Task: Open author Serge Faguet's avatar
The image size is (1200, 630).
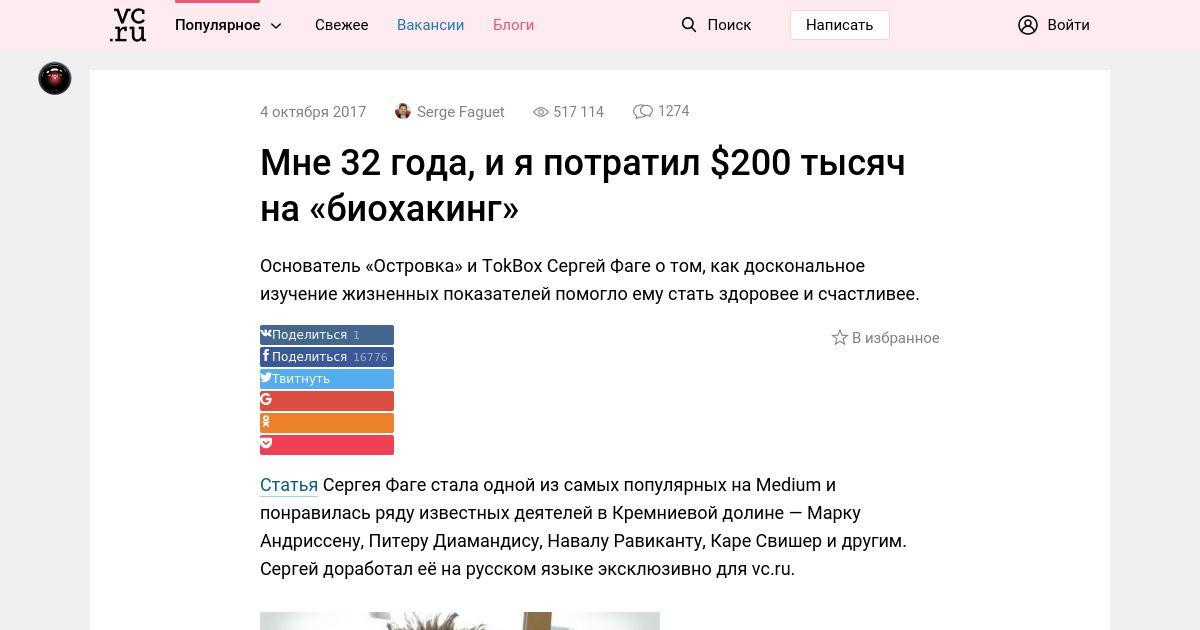Action: [403, 111]
